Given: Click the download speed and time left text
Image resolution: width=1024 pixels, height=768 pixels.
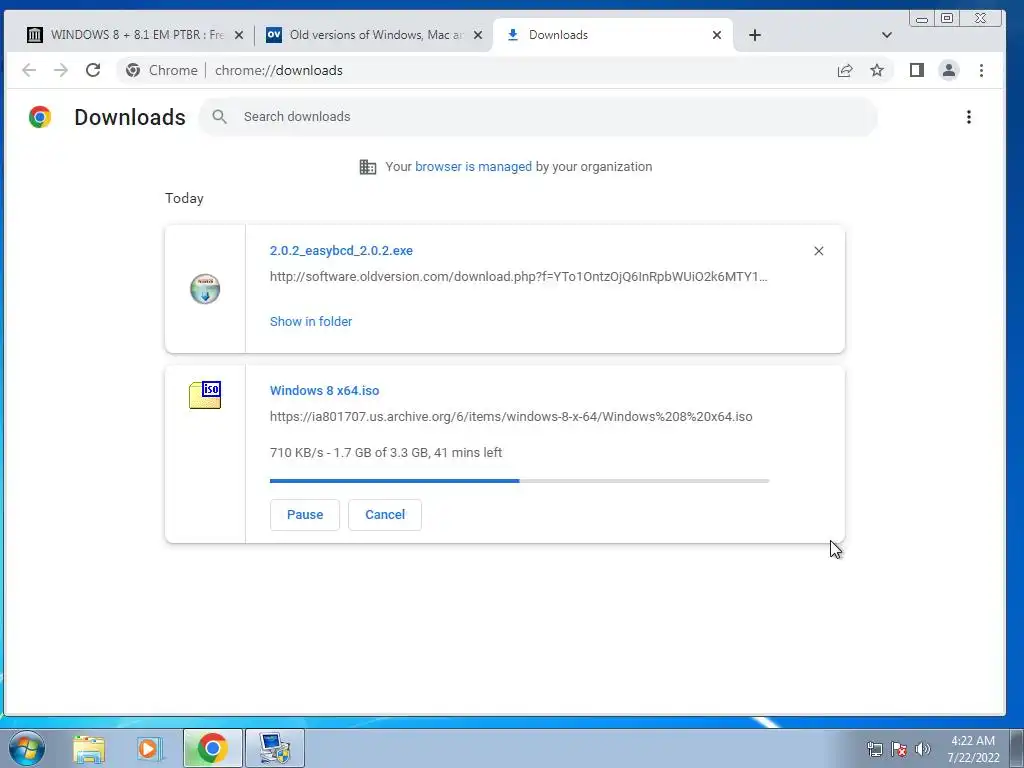Looking at the screenshot, I should 386,453.
